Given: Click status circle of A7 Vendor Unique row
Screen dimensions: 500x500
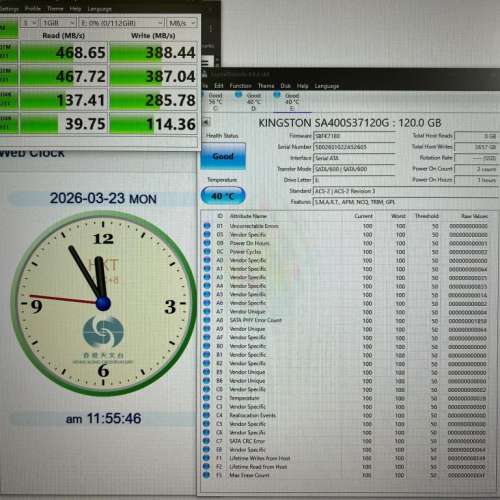Looking at the screenshot, I should pyautogui.click(x=207, y=311).
